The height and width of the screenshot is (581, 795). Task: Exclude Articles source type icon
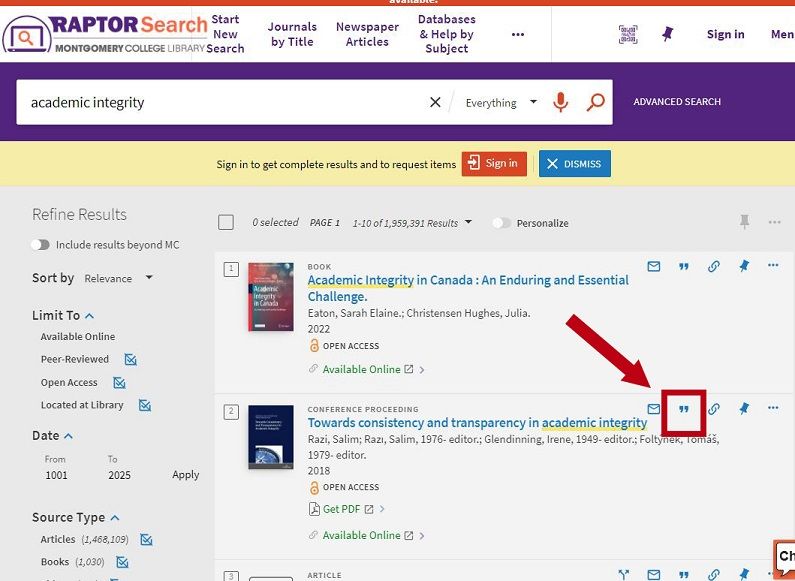146,539
